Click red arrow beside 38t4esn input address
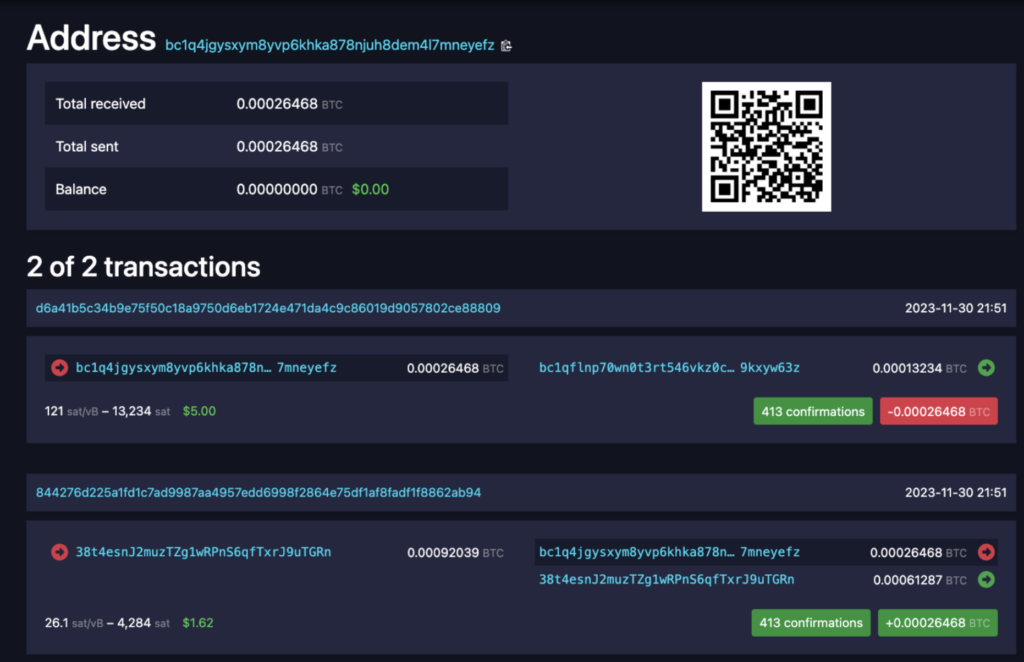Viewport: 1024px width, 662px height. coord(60,552)
